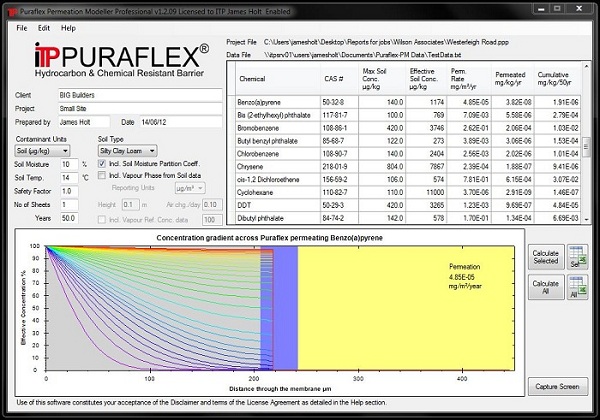Toggle Incl. Soil Moisture Partition Coeff. checkbox

coord(103,163)
